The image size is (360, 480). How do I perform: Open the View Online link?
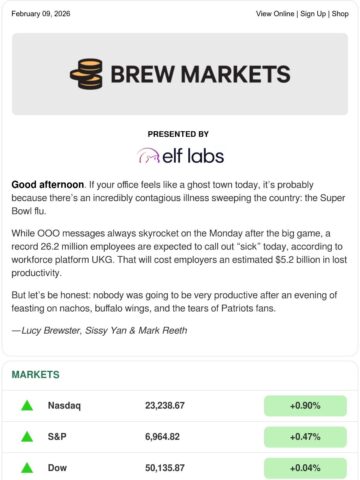275,14
